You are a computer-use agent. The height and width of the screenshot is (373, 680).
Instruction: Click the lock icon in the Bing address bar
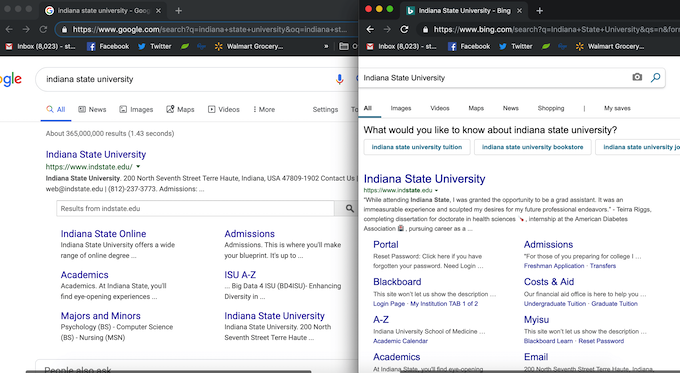click(x=425, y=29)
